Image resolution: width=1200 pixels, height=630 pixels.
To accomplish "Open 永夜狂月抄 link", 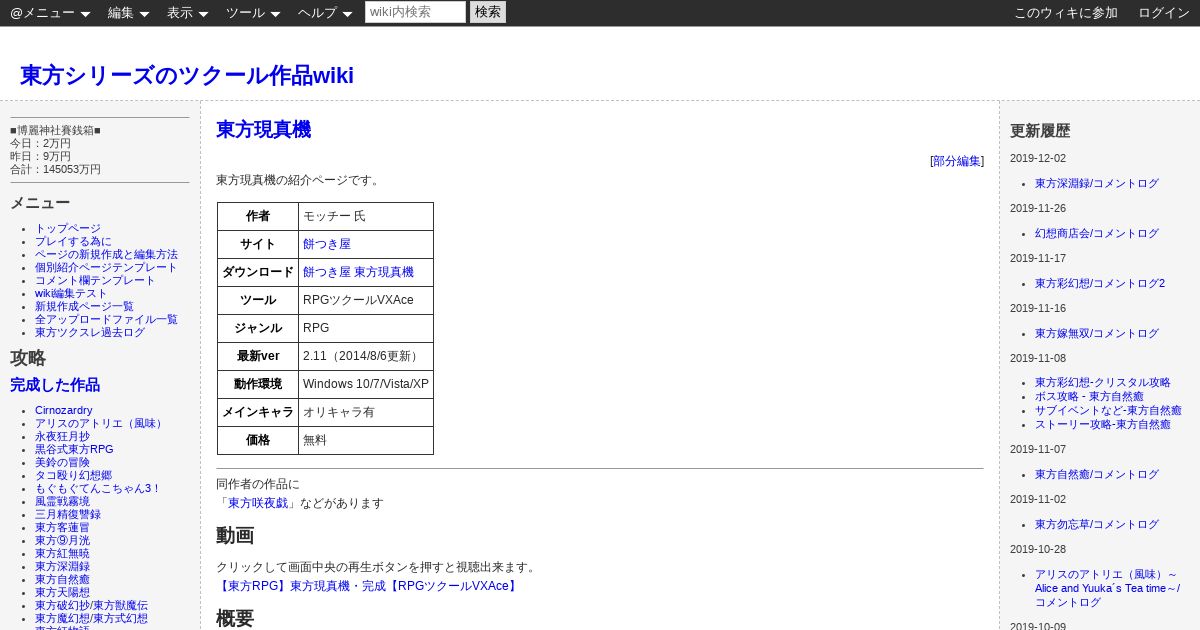I will [x=62, y=436].
